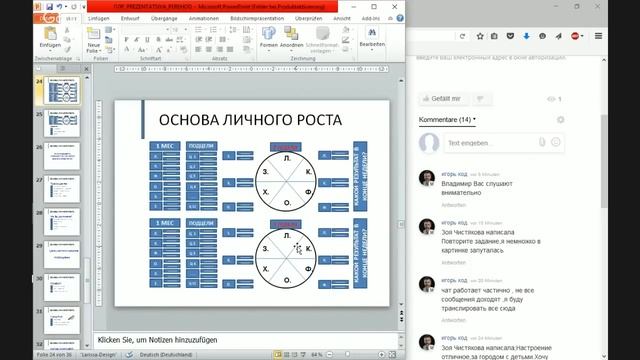Attach a file via the paperclip icon
Screen dimensions: 640x360
[x=542, y=142]
